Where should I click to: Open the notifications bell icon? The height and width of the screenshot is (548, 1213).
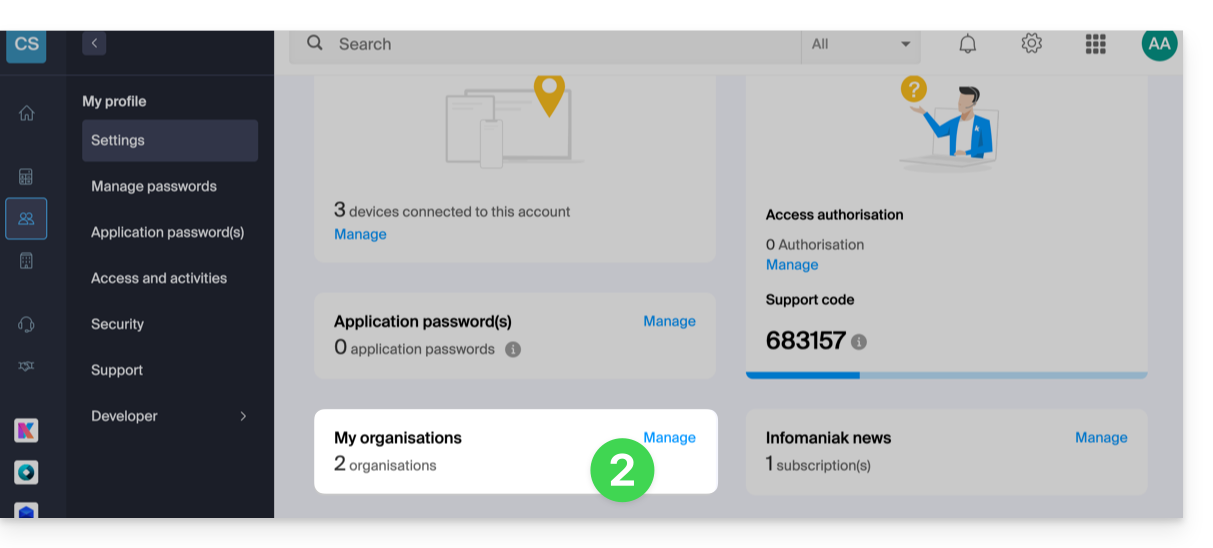click(x=967, y=44)
